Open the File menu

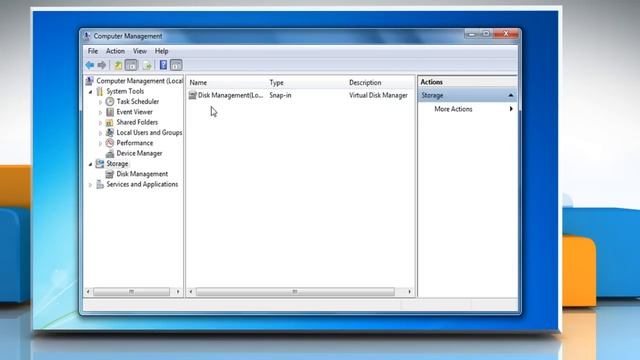[x=93, y=51]
